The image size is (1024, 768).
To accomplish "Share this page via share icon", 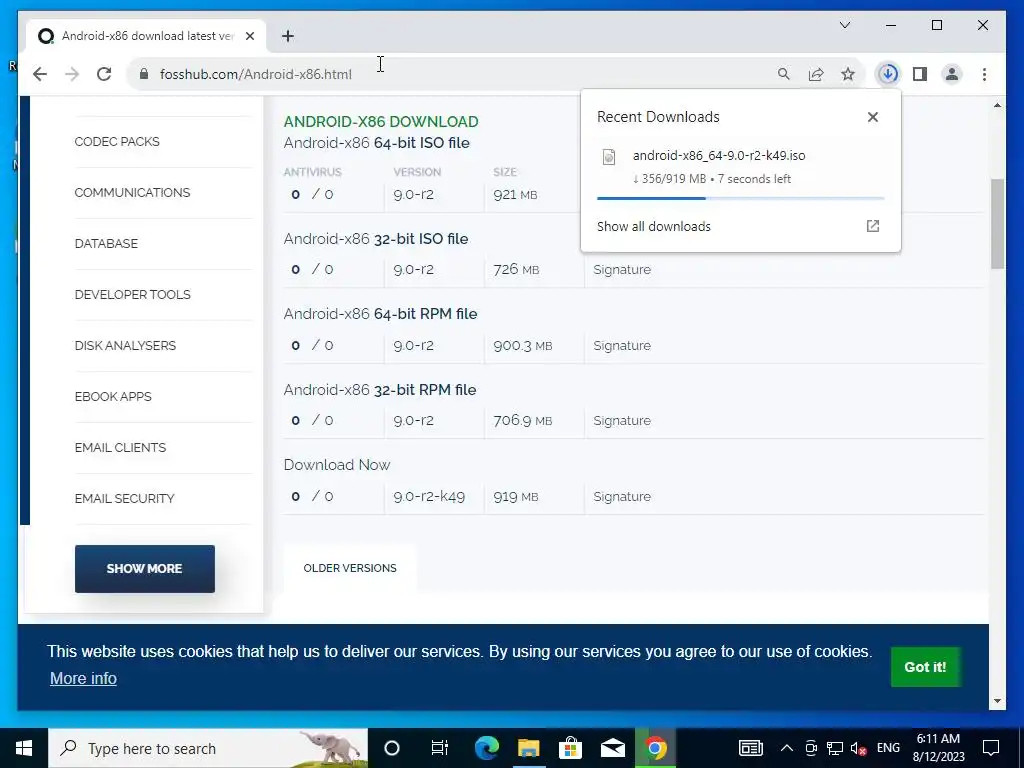I will 816,74.
